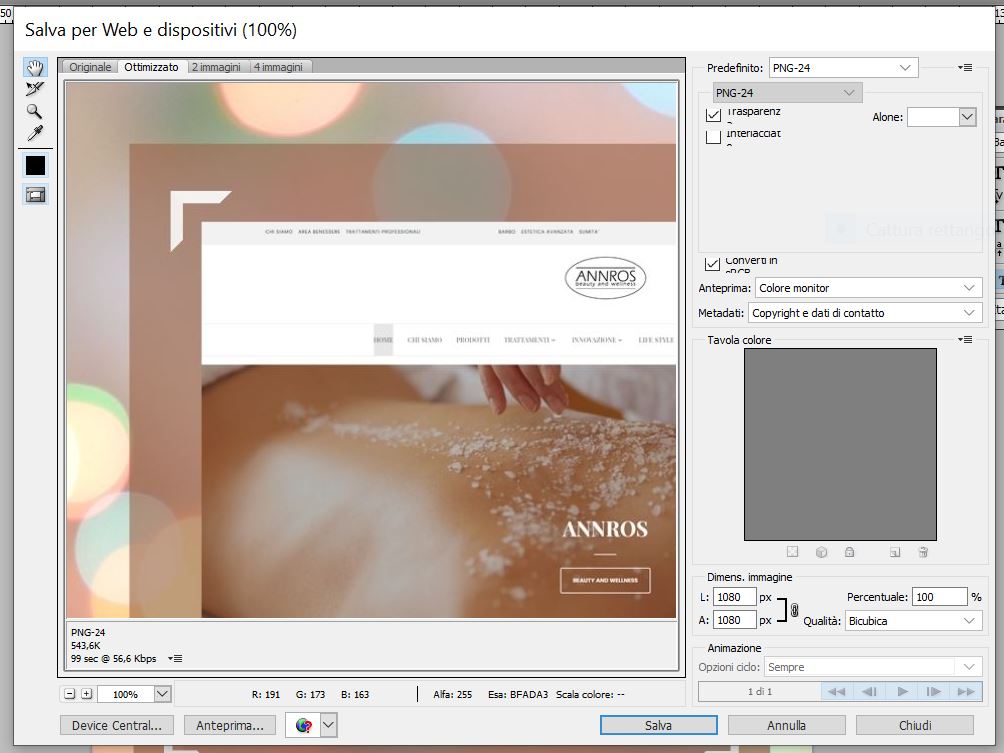The width and height of the screenshot is (1004, 753).
Task: Click the optimized ANNROS preview image
Action: pyautogui.click(x=371, y=350)
